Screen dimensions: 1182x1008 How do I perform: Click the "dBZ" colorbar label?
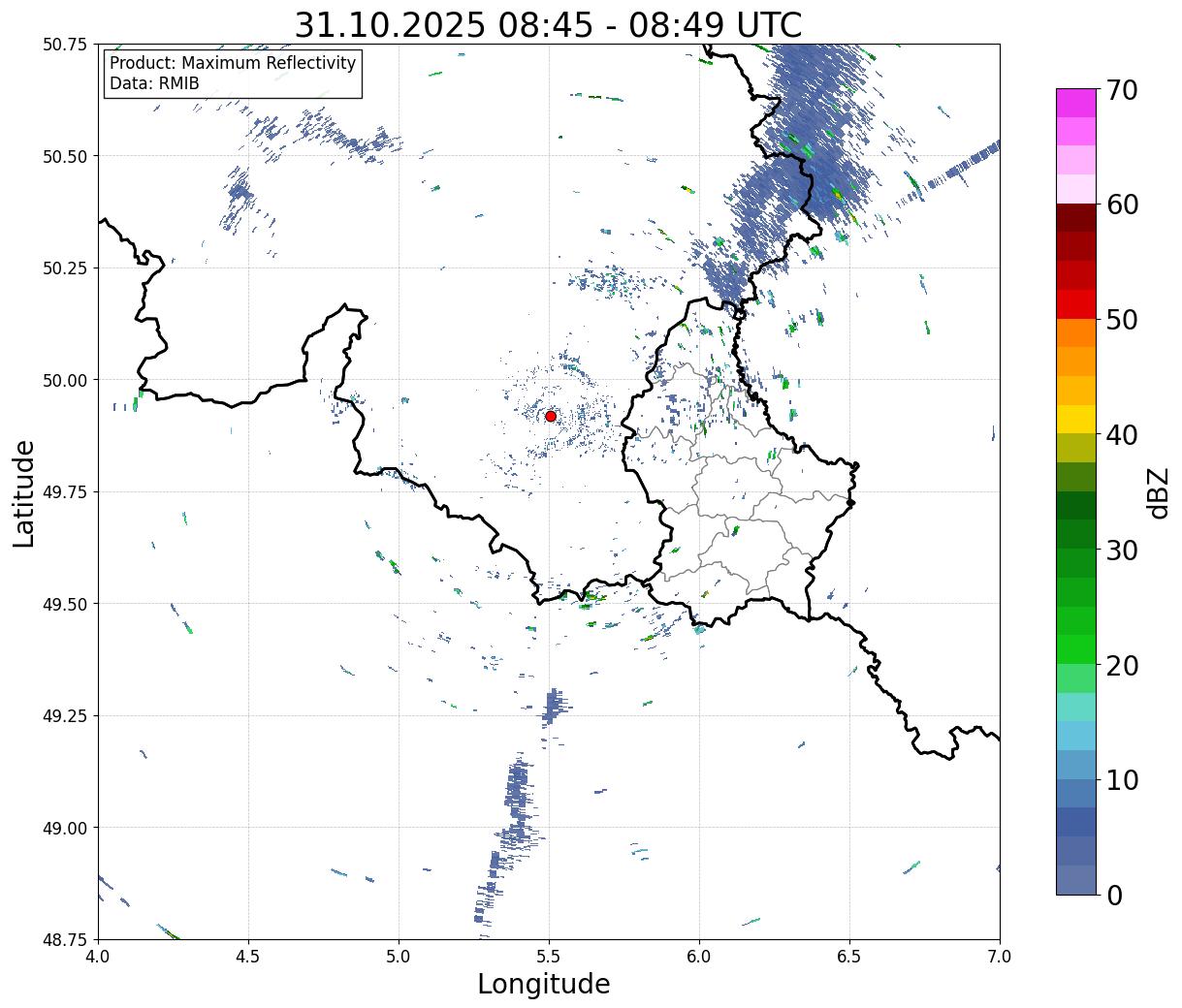click(1158, 491)
